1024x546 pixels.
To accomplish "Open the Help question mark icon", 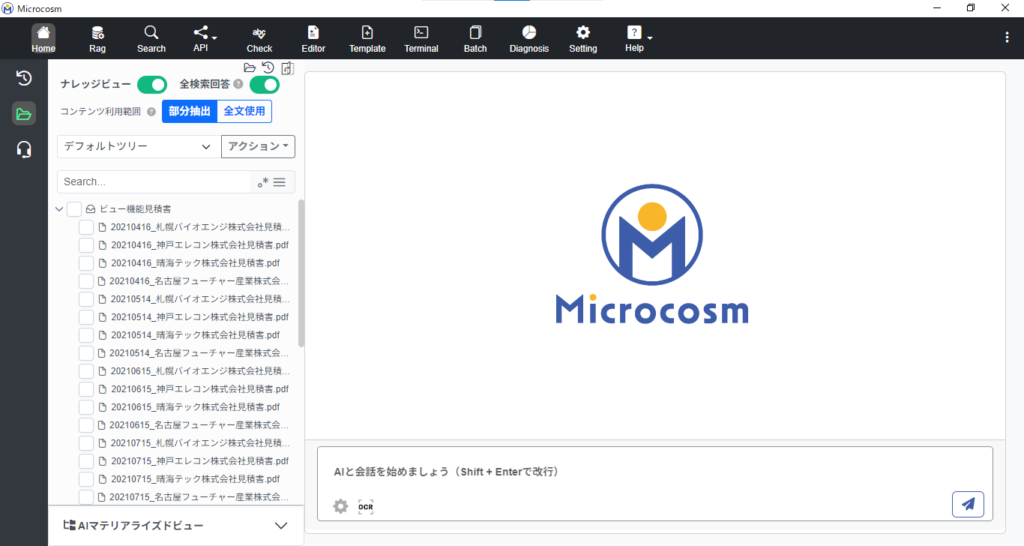I will tap(633, 39).
